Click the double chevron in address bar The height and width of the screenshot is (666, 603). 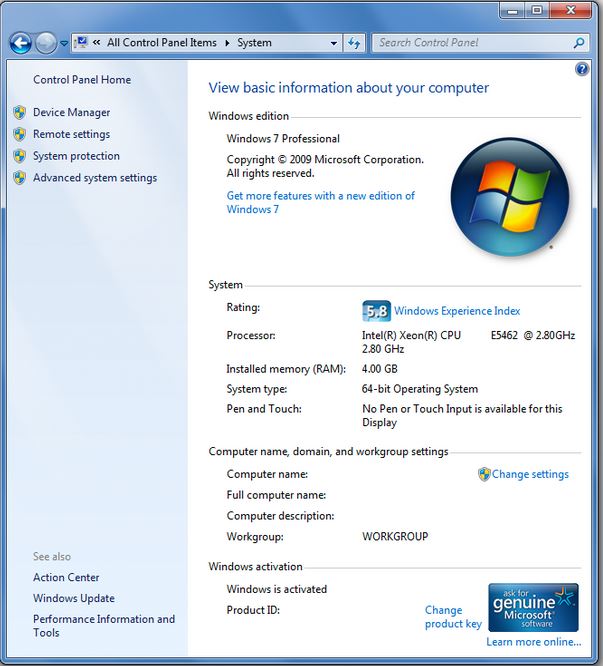tap(97, 42)
